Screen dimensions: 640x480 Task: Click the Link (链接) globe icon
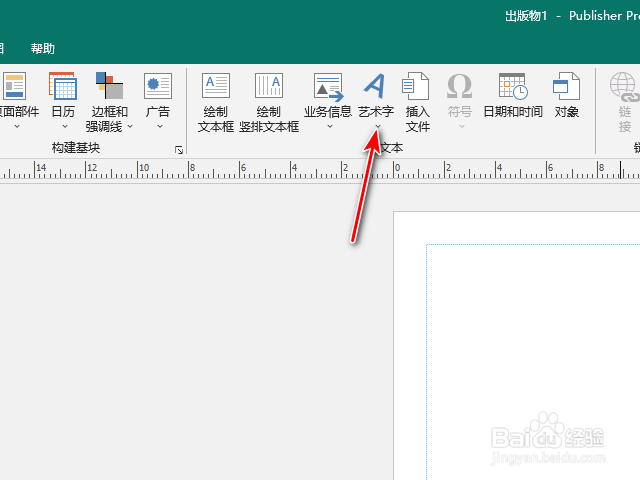click(624, 87)
